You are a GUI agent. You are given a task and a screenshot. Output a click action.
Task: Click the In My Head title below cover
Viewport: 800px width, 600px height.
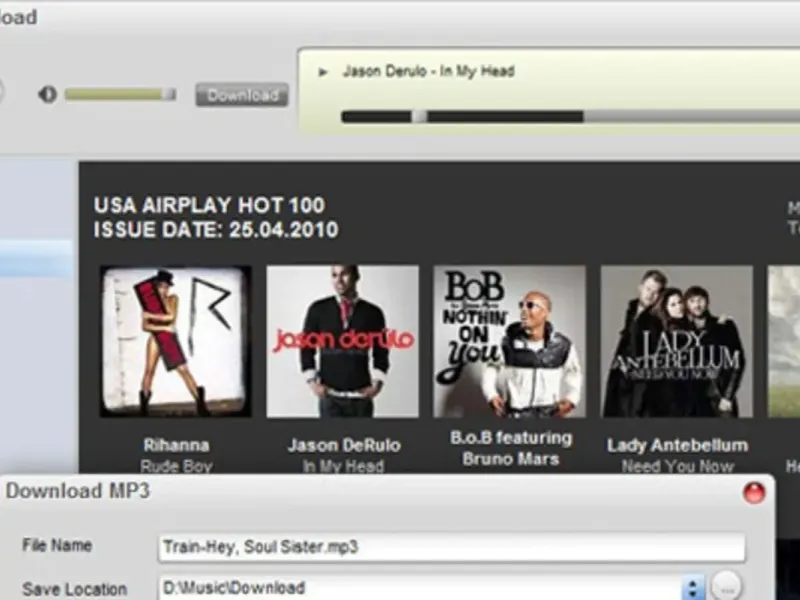click(x=343, y=466)
